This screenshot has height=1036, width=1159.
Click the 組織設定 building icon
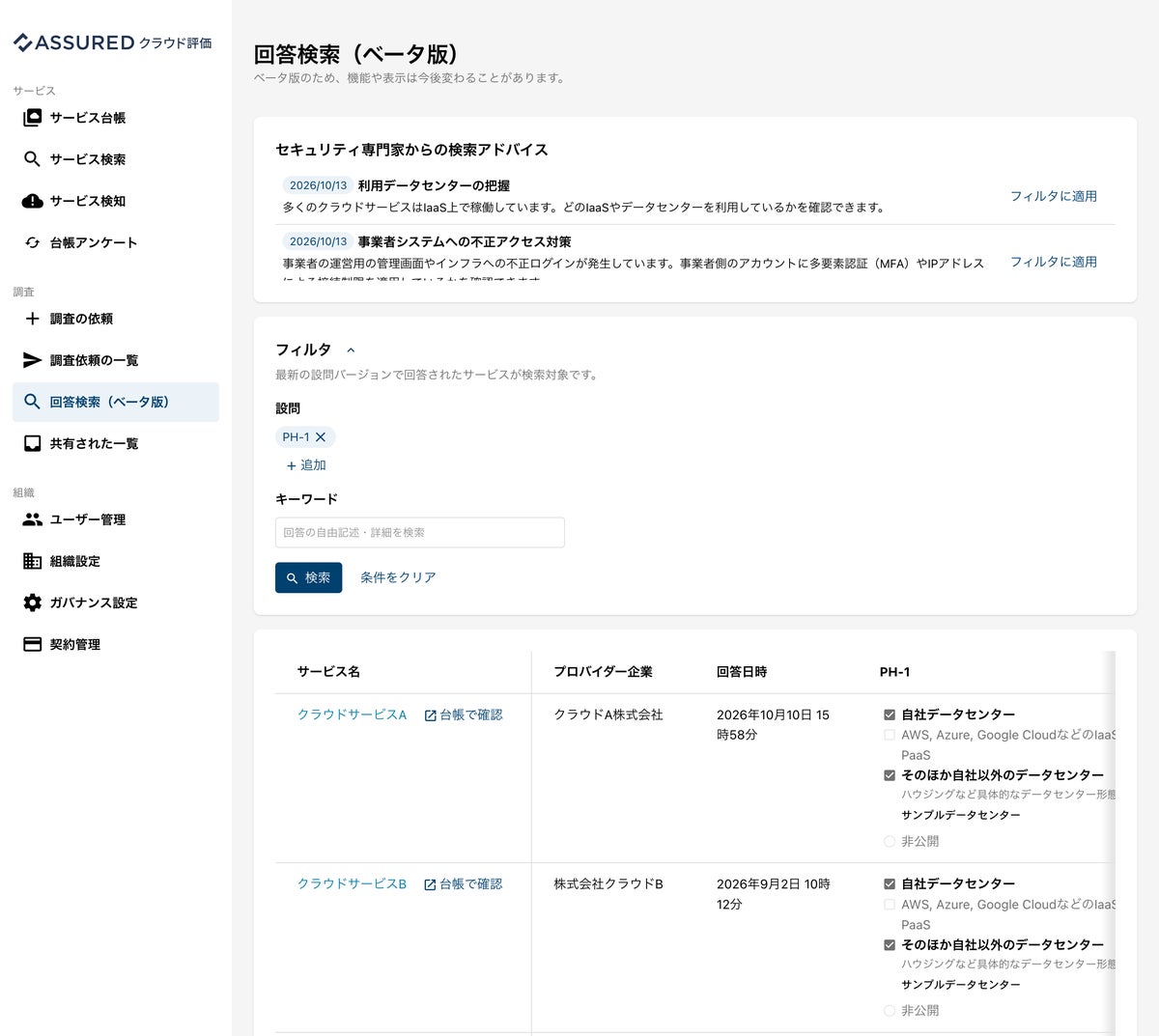pyautogui.click(x=33, y=561)
